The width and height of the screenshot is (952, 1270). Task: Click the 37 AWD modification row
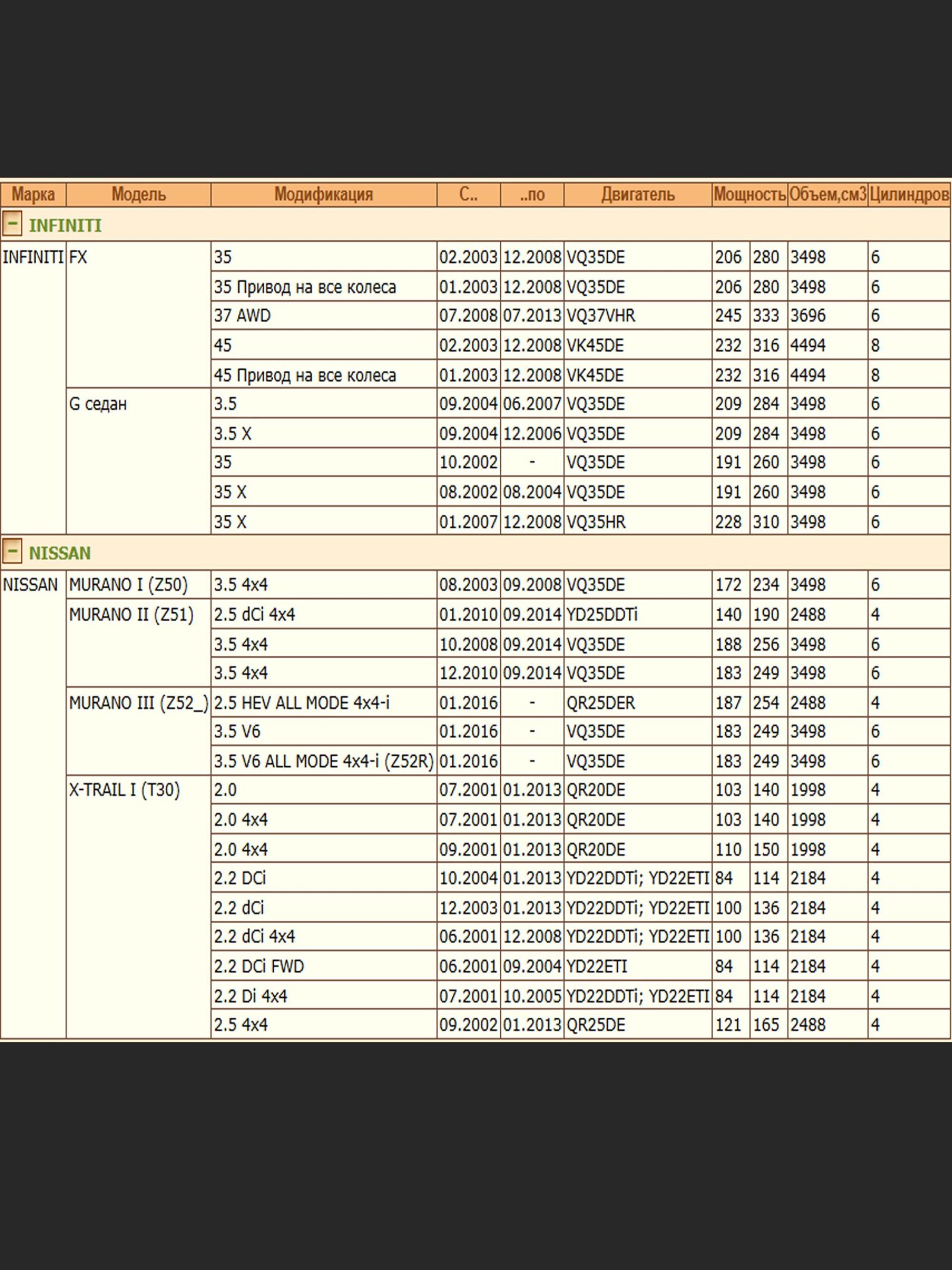pos(242,316)
